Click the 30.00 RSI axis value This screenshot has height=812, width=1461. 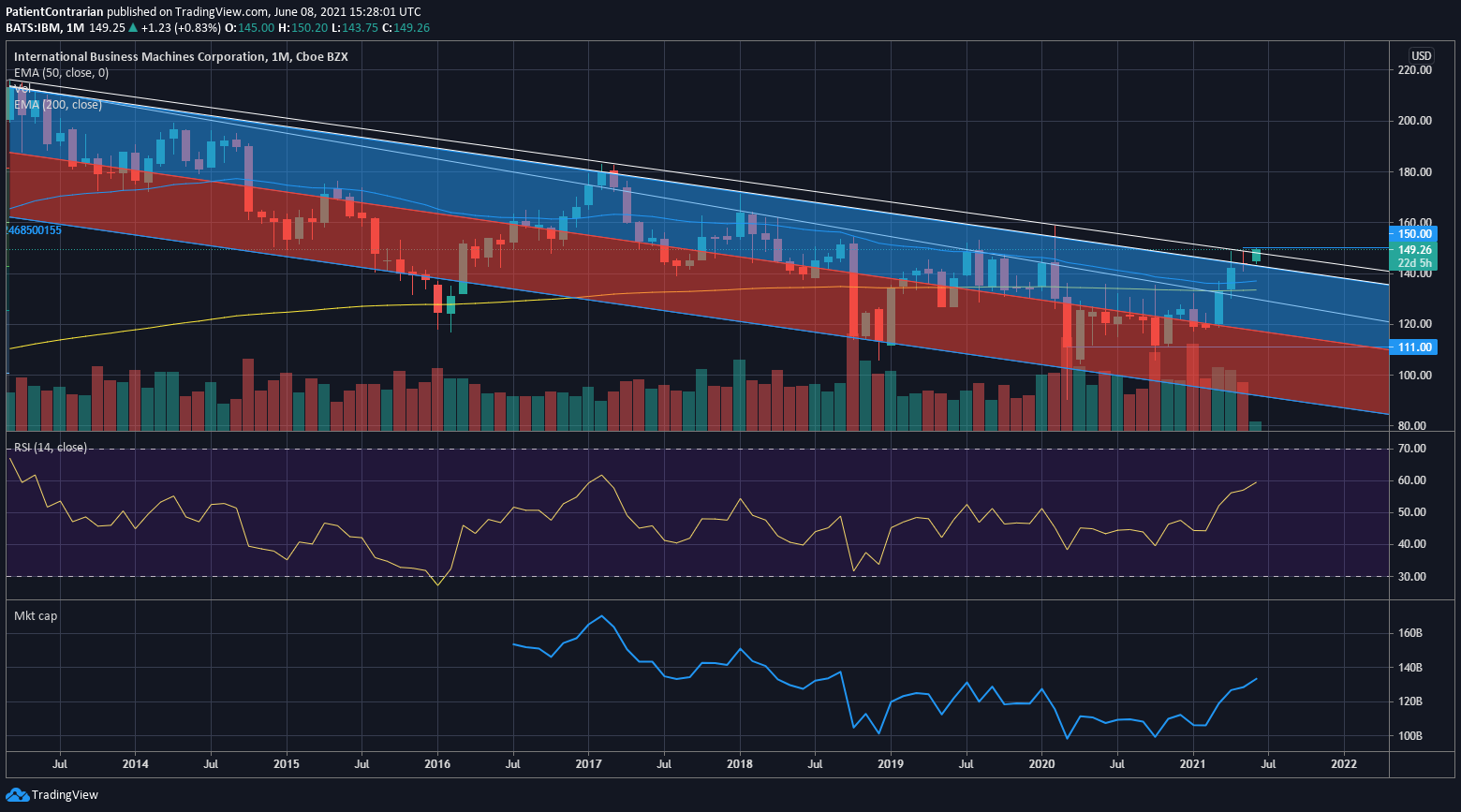[x=1412, y=577]
